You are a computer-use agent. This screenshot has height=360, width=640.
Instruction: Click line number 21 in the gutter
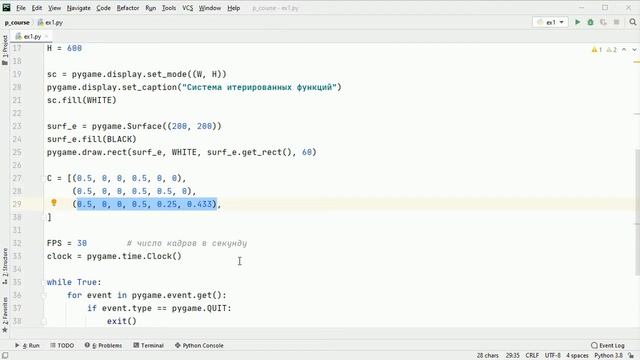16,100
